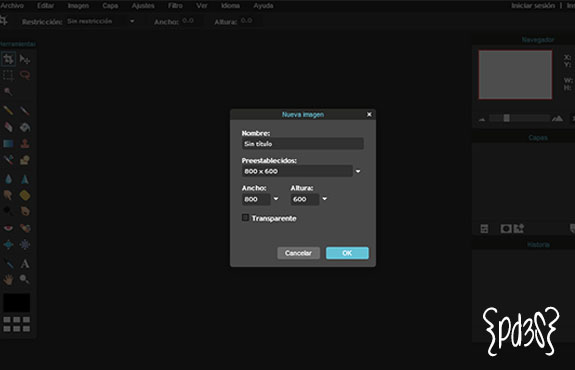Select the Sponge tool

click(25, 195)
